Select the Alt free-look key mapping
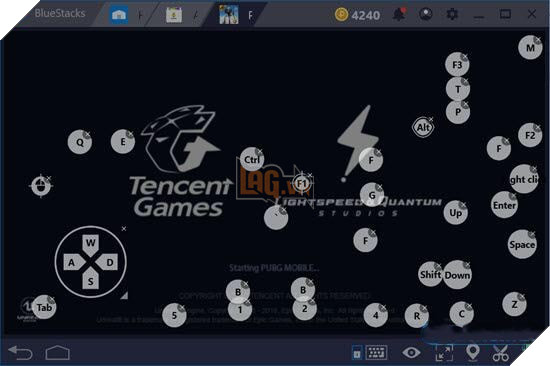 tap(423, 127)
